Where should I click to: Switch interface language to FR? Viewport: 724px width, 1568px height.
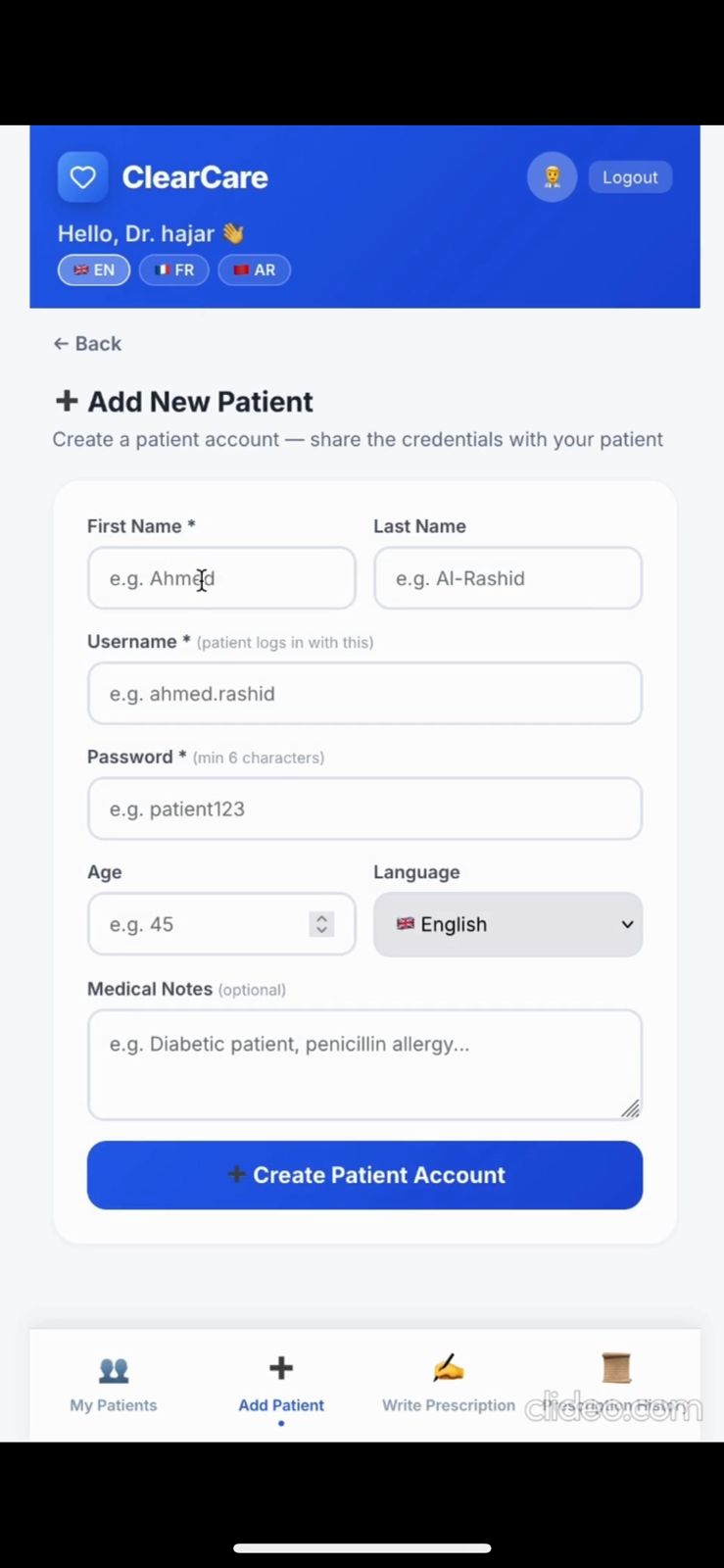(174, 269)
